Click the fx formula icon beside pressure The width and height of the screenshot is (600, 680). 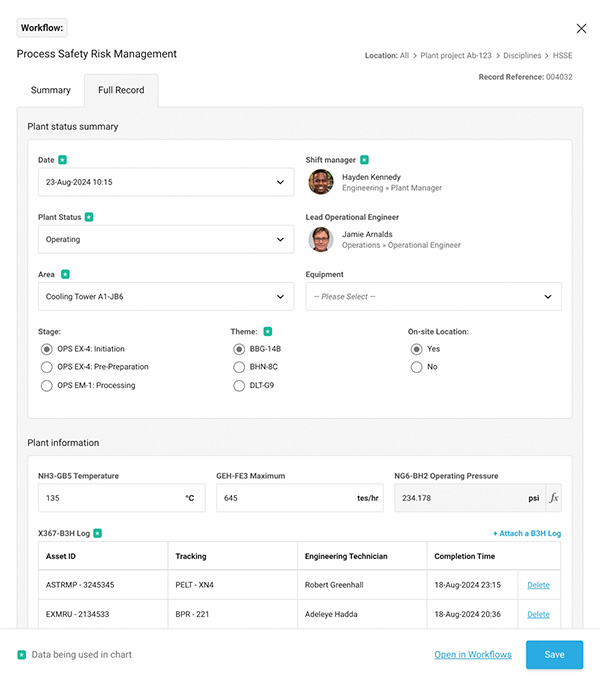pyautogui.click(x=553, y=498)
